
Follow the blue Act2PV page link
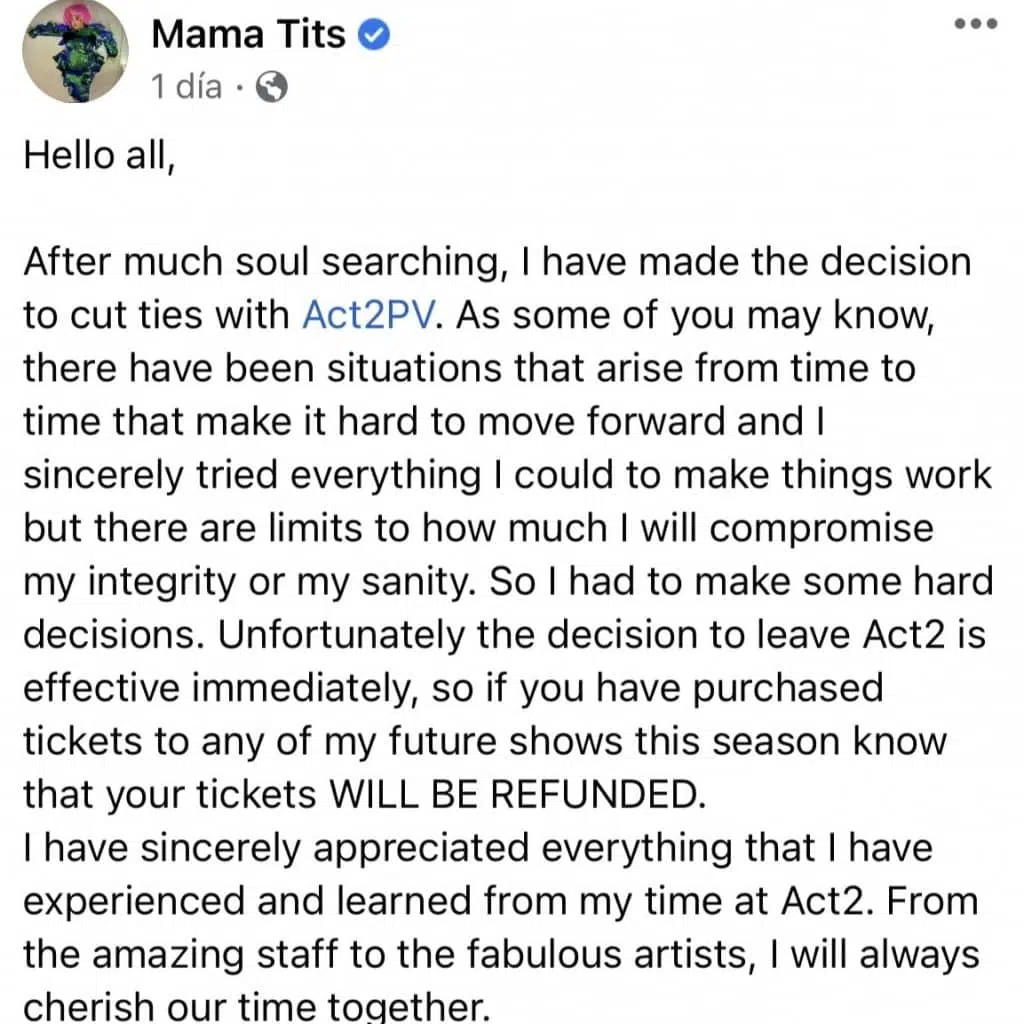[368, 315]
